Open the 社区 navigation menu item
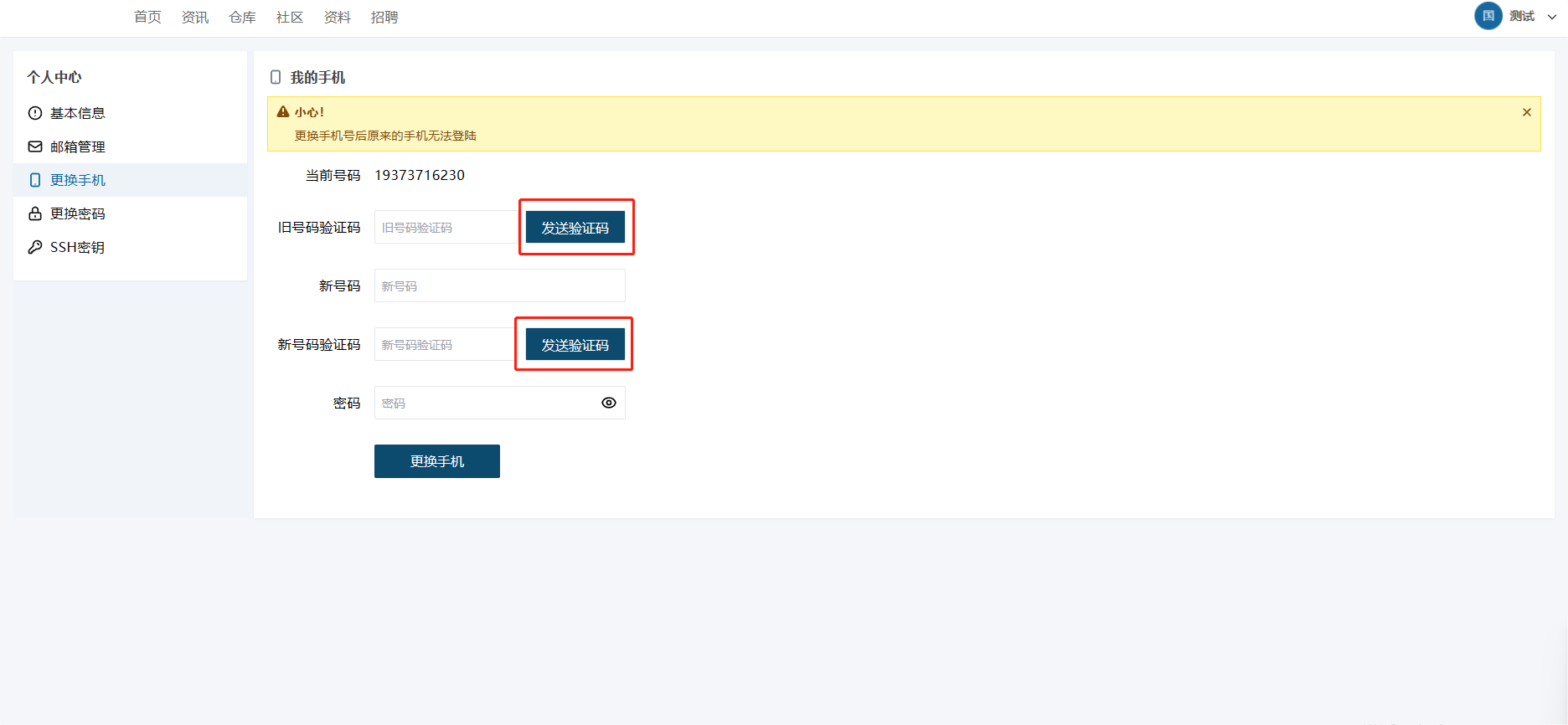 pos(290,18)
